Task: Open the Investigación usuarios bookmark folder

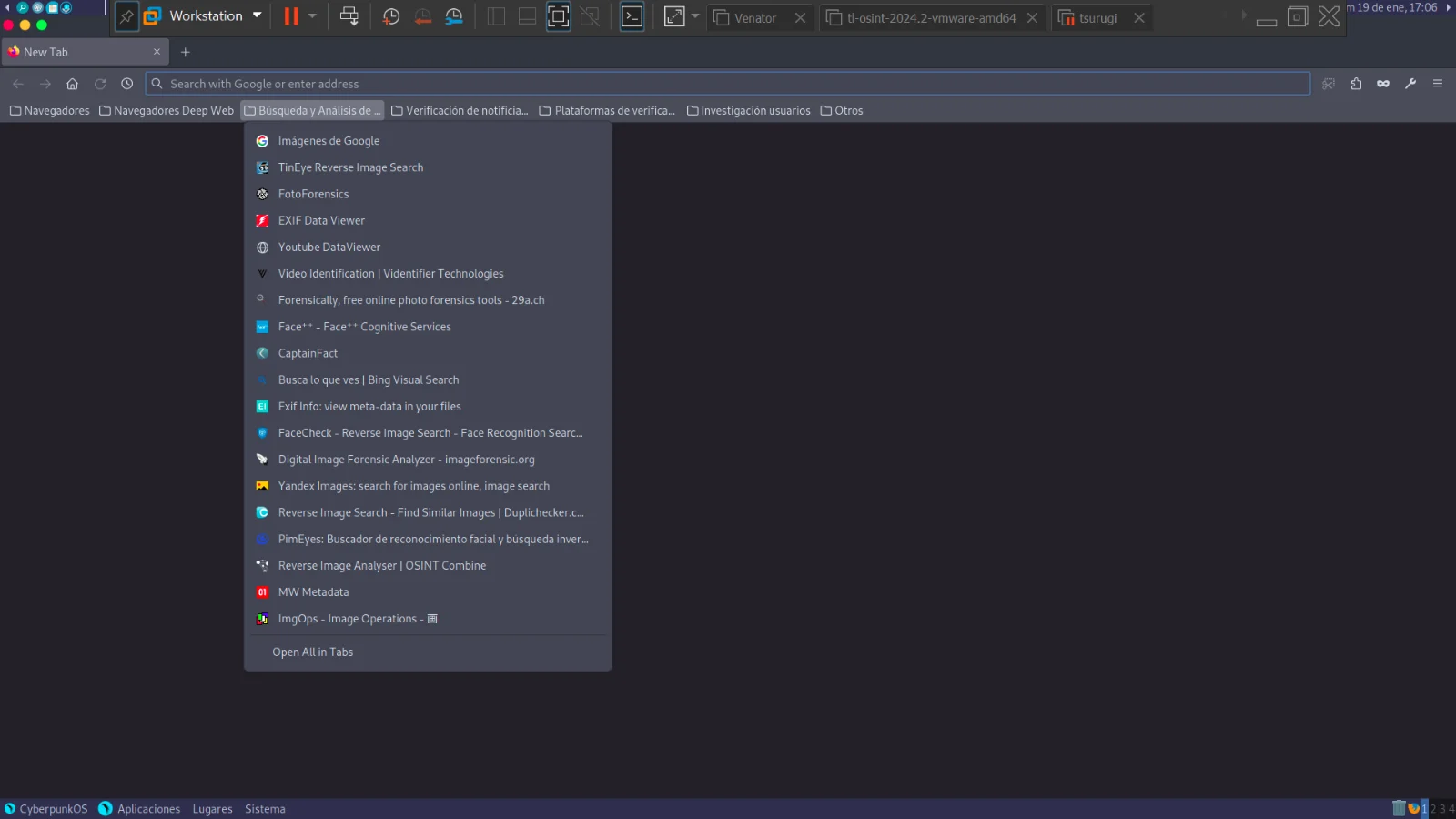Action: click(x=748, y=111)
